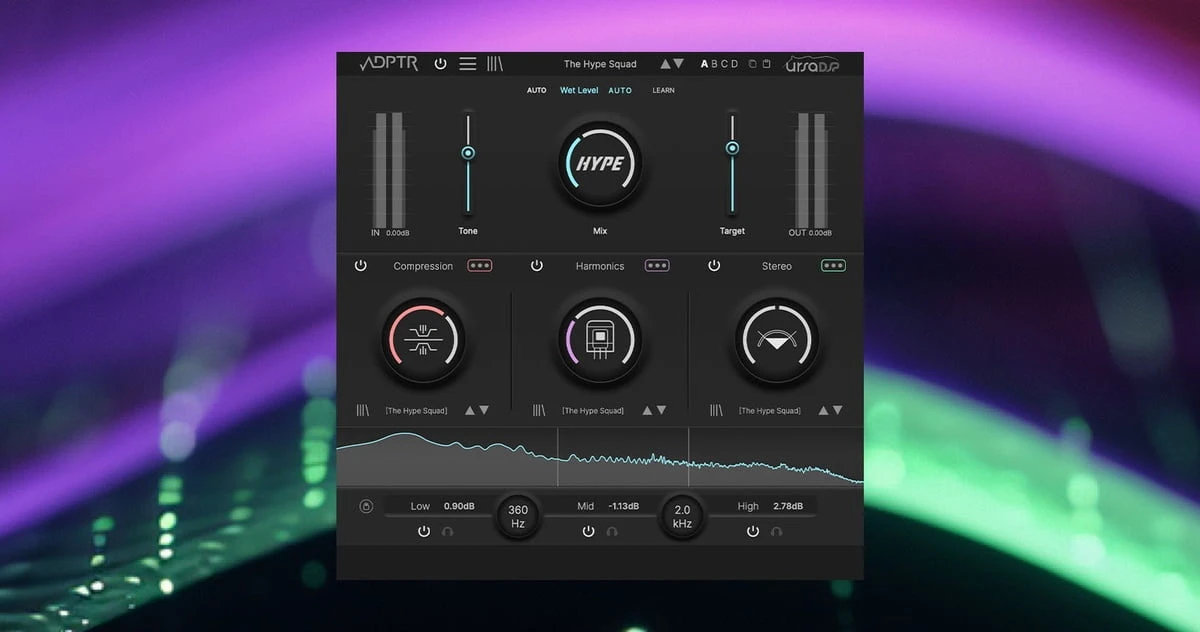This screenshot has height=632, width=1200.
Task: Click the ADPTR logo
Action: tap(390, 63)
